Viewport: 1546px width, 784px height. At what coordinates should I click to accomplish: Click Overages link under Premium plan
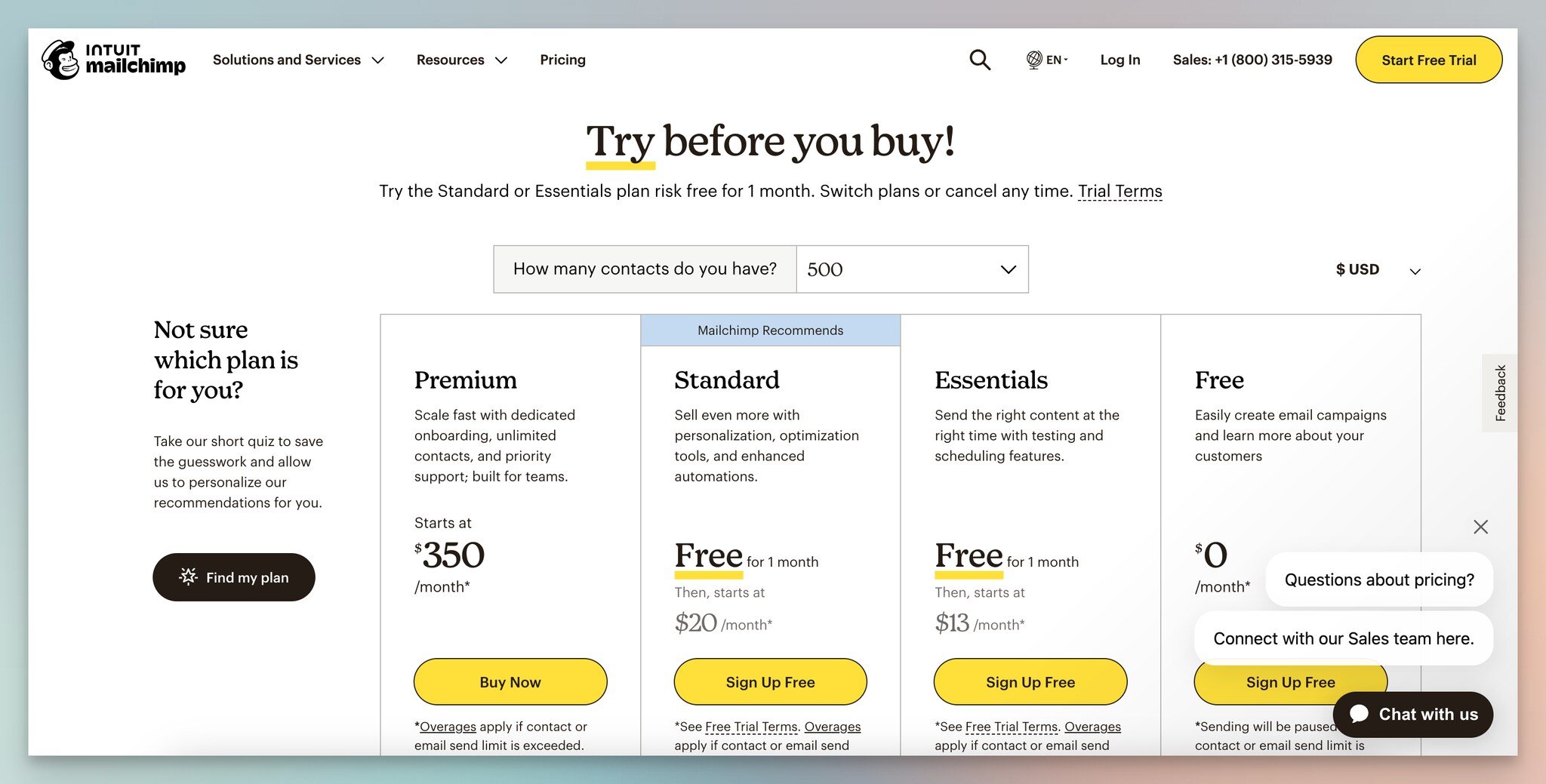point(448,726)
